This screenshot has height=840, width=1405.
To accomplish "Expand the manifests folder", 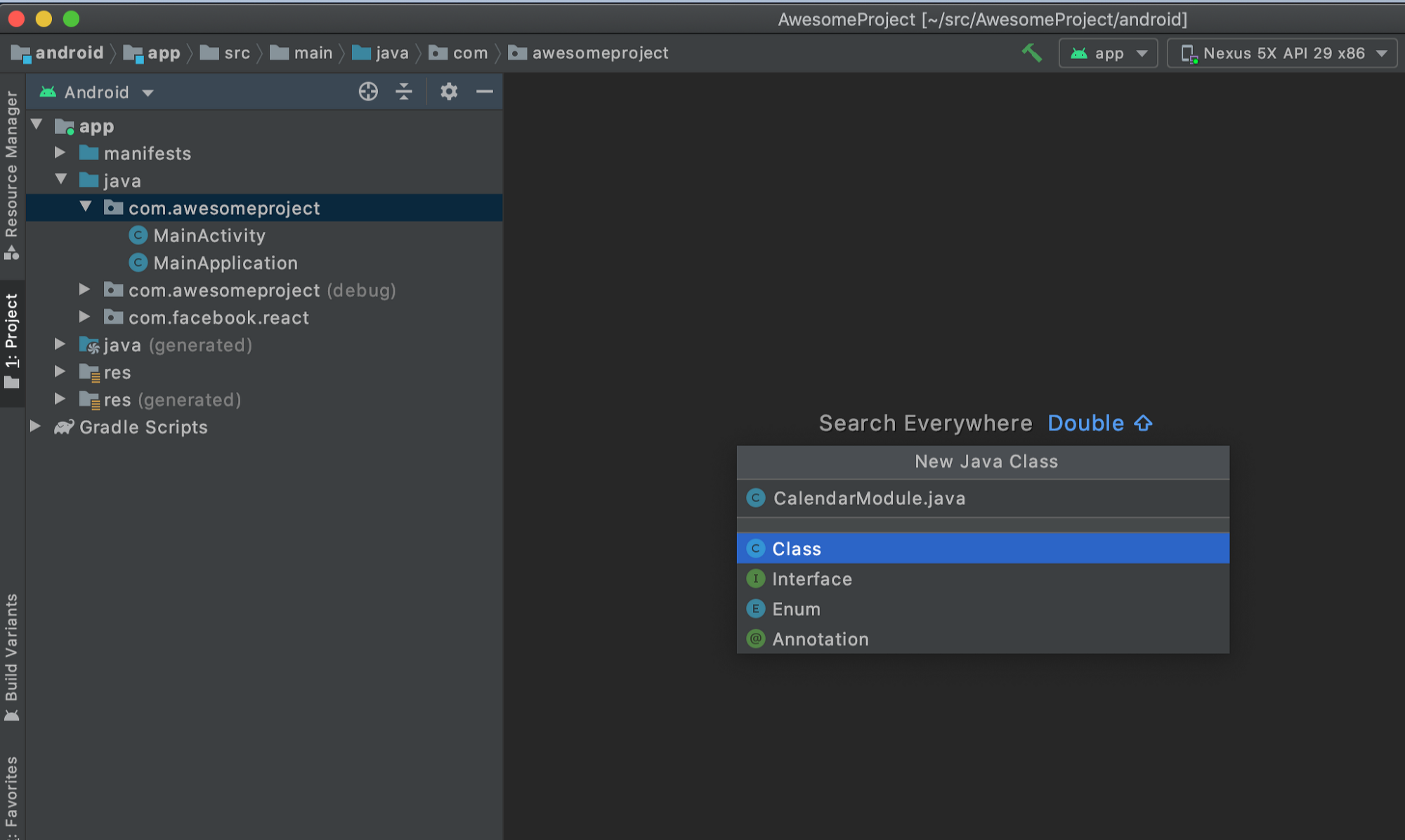I will point(60,152).
